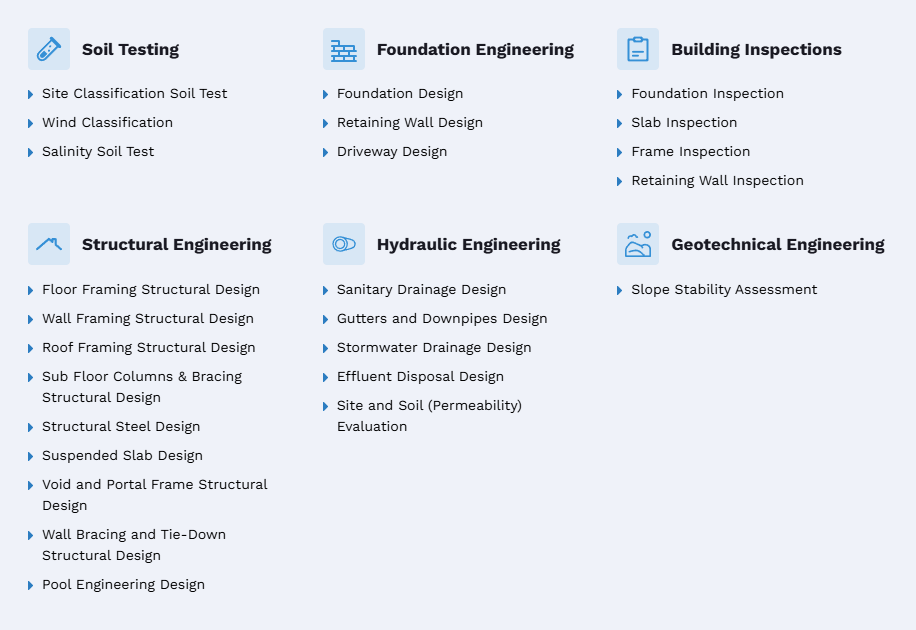Open the Site Classification Soil Test link

(134, 94)
